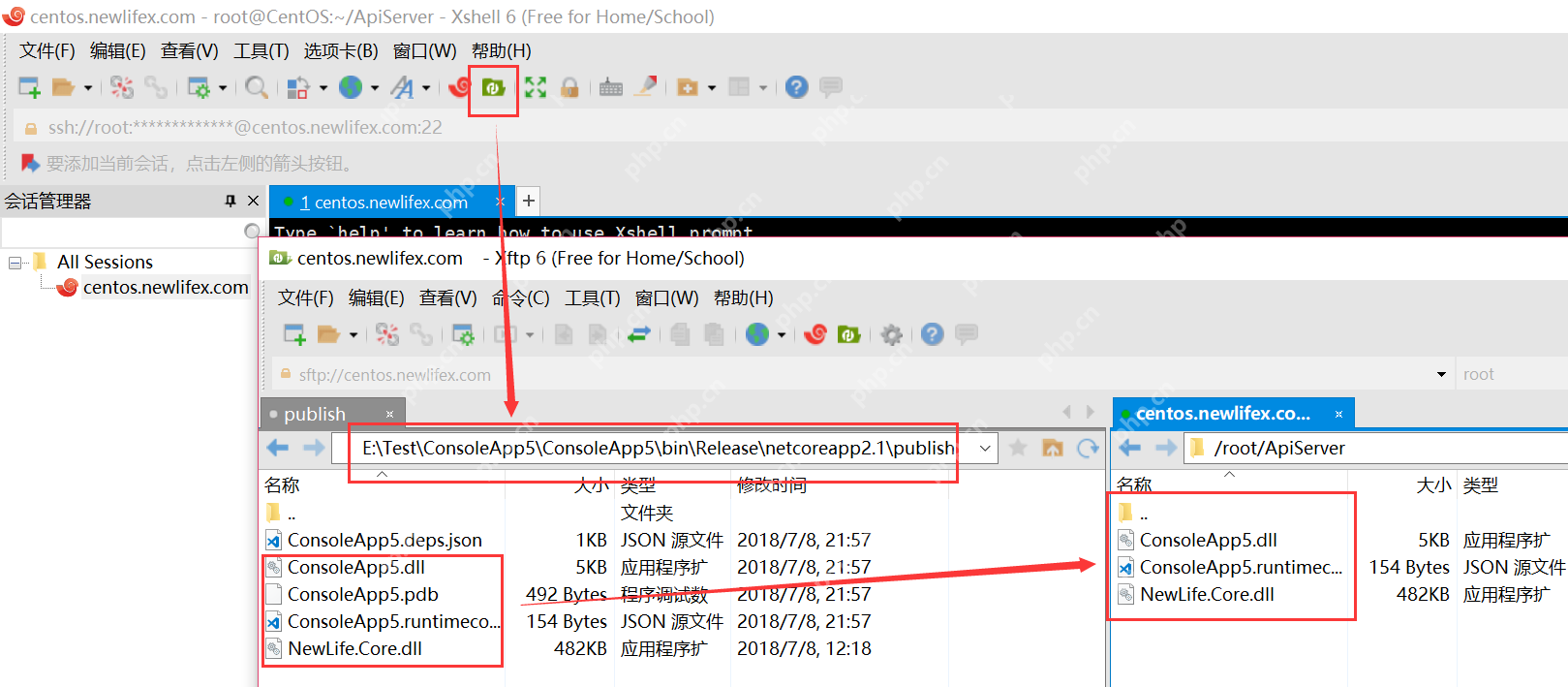Screen dimensions: 1568x687
Task: Click the session manager search field
Action: tap(122, 232)
